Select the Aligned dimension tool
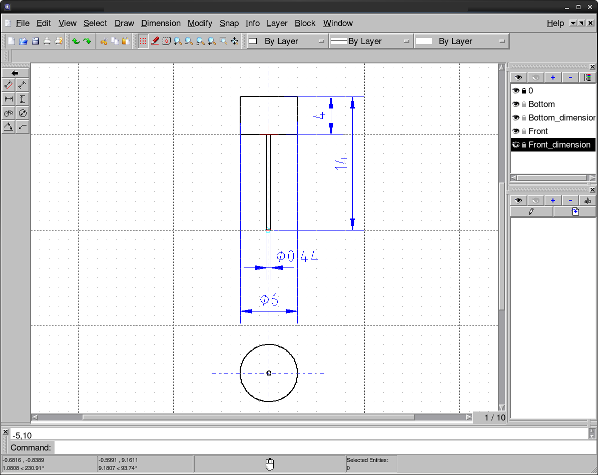 (9, 85)
